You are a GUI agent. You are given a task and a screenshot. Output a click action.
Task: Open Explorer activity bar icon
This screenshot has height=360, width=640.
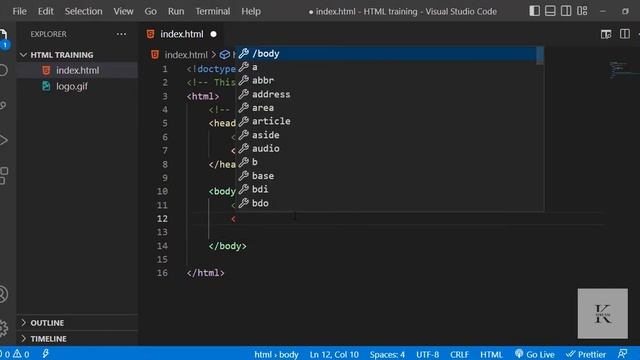tap(3, 37)
